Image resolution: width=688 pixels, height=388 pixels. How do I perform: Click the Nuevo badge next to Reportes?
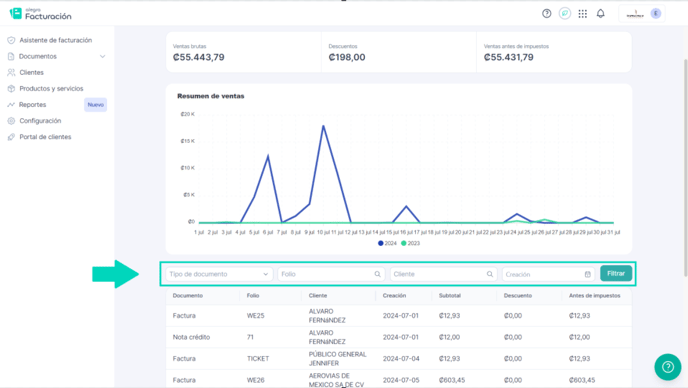pyautogui.click(x=96, y=104)
